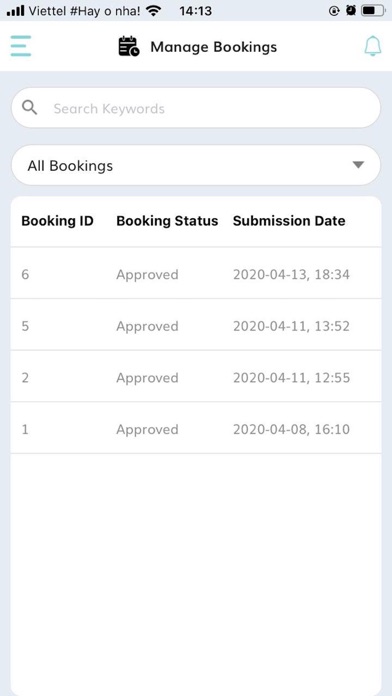Tap the battery indicator icon

pyautogui.click(x=372, y=11)
